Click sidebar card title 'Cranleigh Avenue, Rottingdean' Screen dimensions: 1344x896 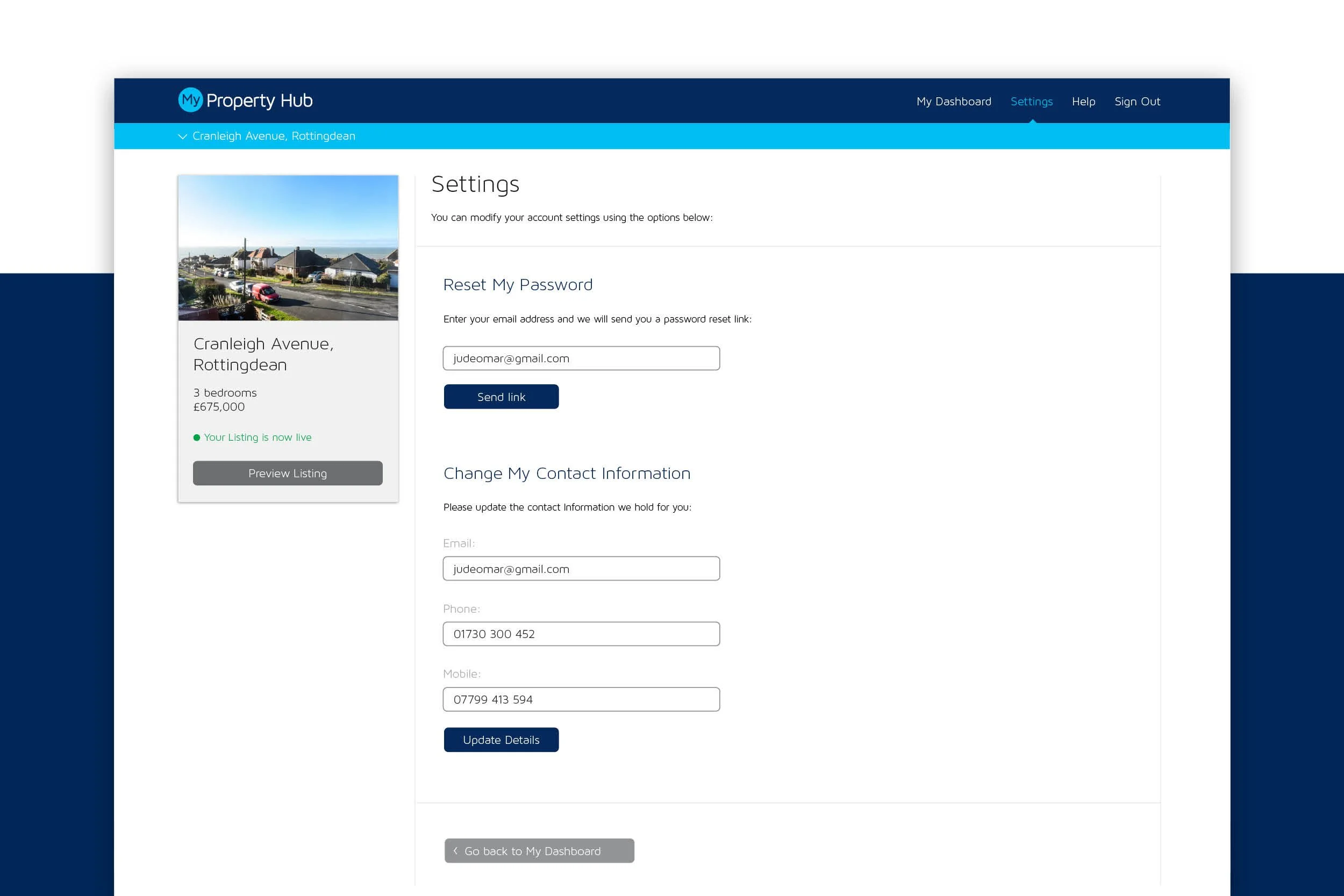263,354
